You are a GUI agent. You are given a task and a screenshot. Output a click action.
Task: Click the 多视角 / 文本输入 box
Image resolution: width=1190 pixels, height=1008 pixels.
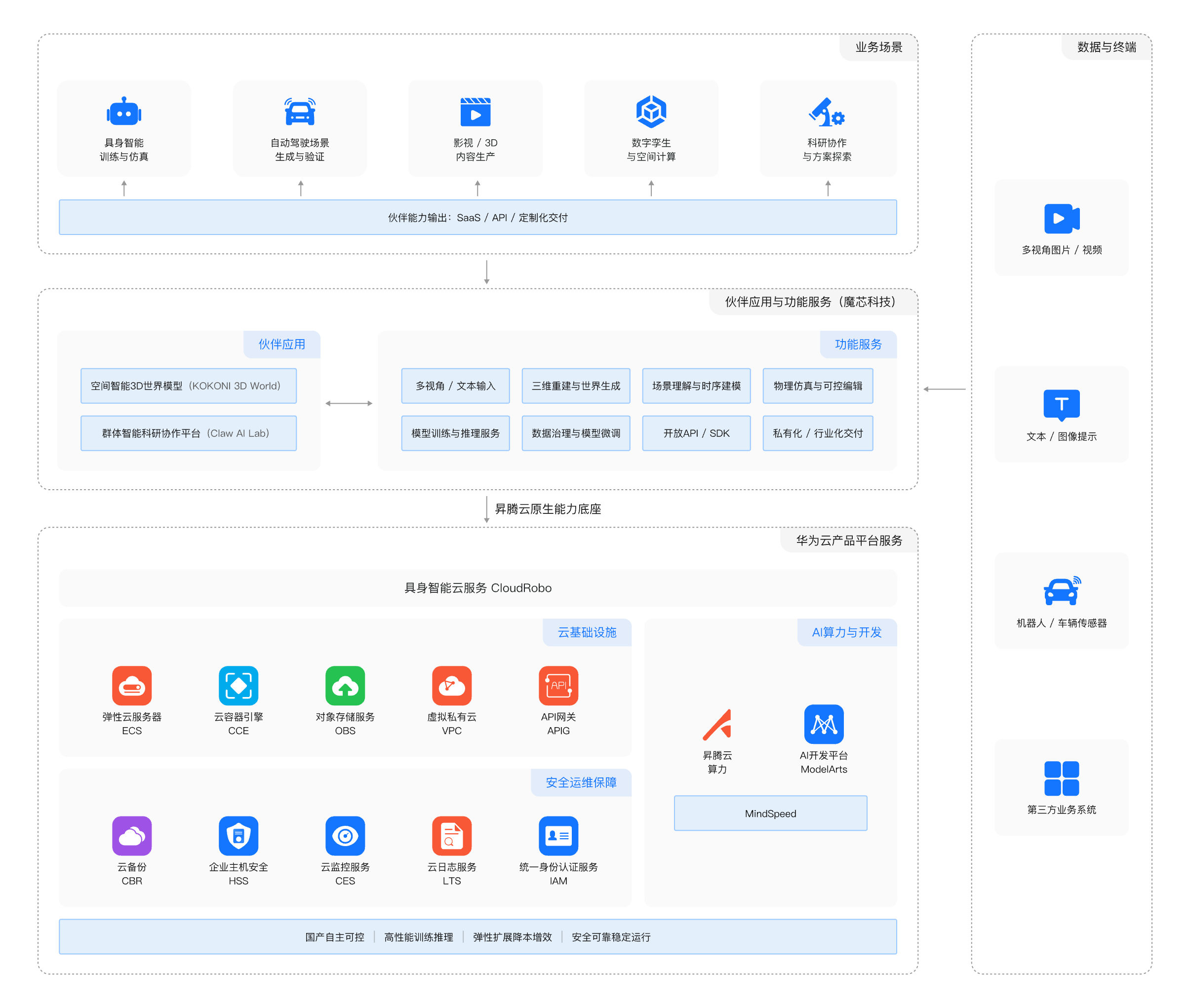coord(455,386)
